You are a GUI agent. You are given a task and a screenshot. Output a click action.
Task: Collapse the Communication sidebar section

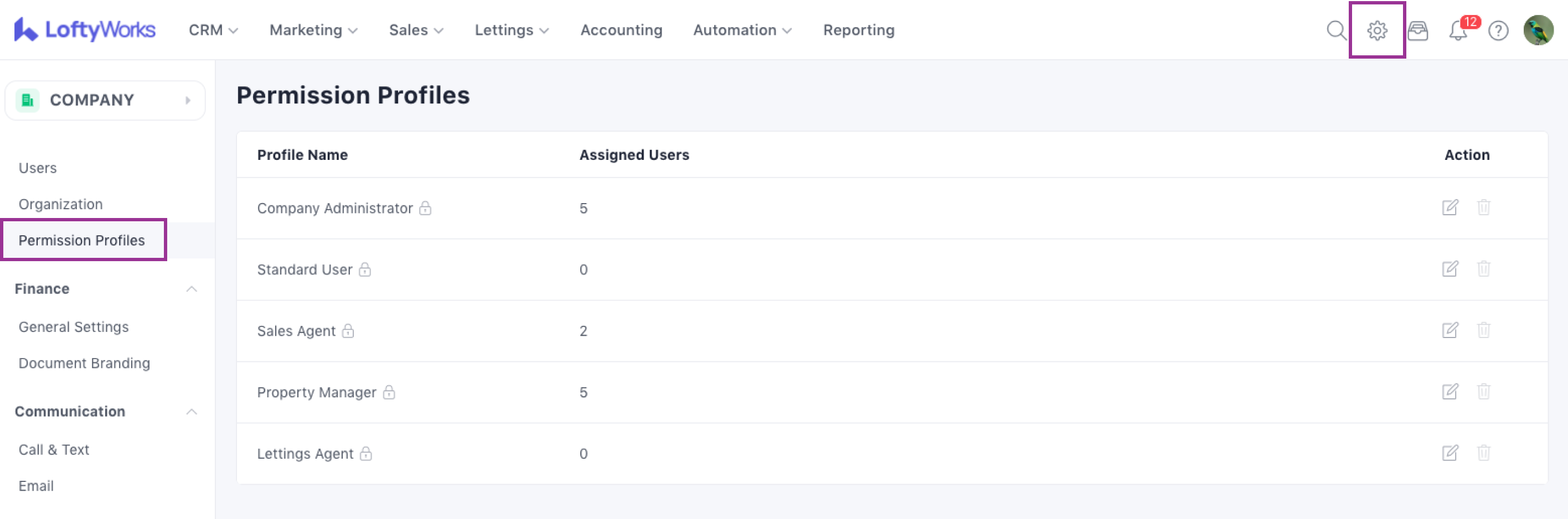tap(191, 412)
